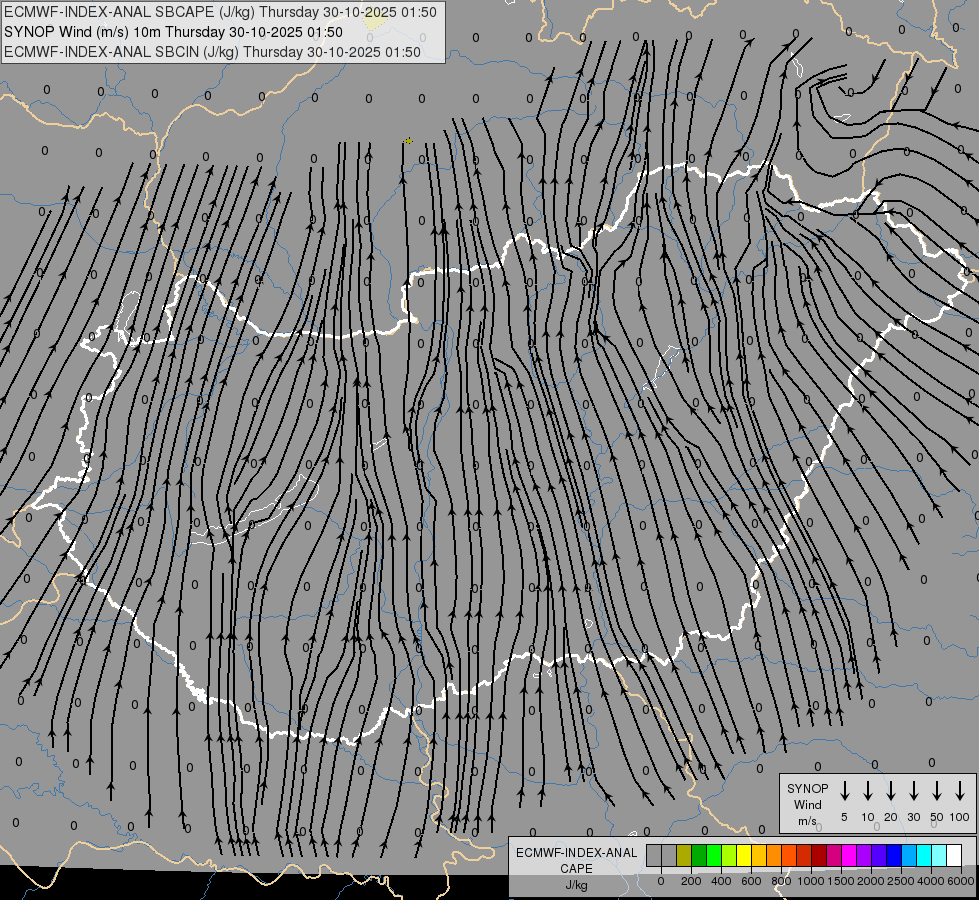Click the 200 value under CAPE scale
The height and width of the screenshot is (900, 979).
[x=691, y=881]
